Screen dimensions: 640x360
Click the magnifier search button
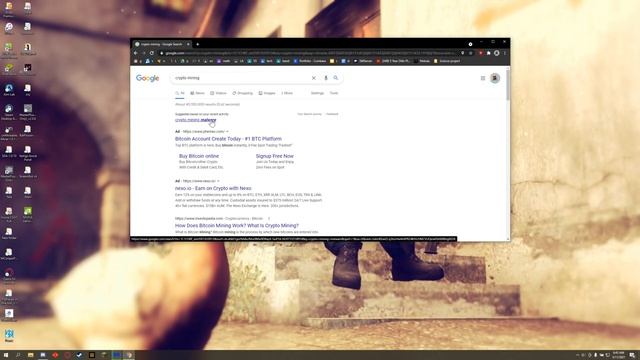click(x=336, y=78)
